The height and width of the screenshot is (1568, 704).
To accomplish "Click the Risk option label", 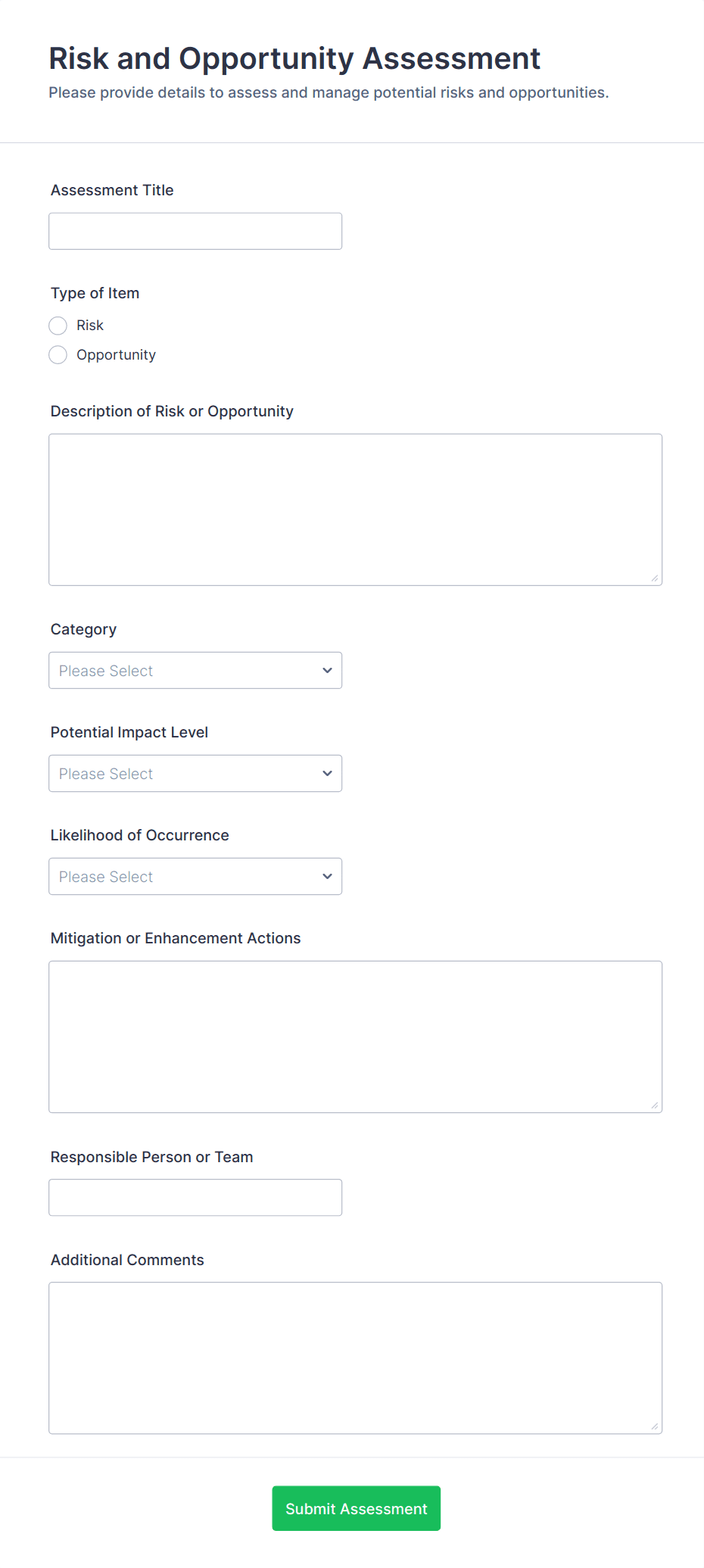I will [90, 326].
